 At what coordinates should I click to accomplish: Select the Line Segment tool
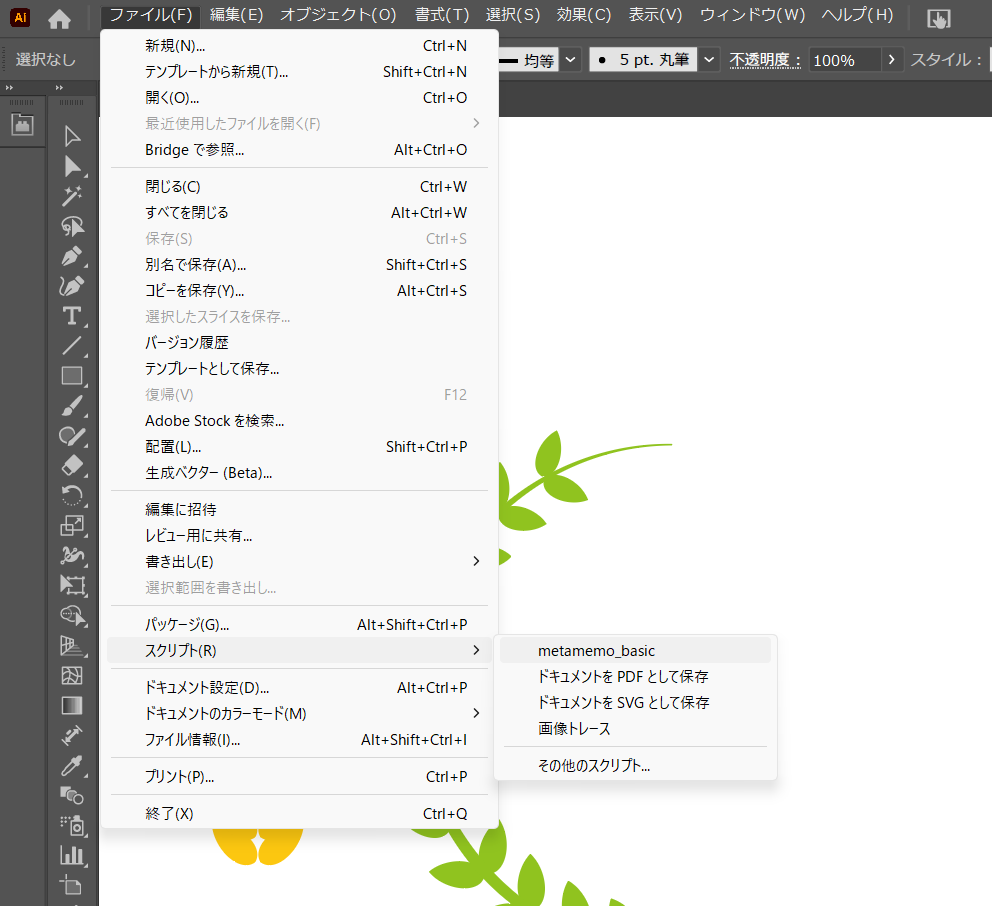coord(72,346)
